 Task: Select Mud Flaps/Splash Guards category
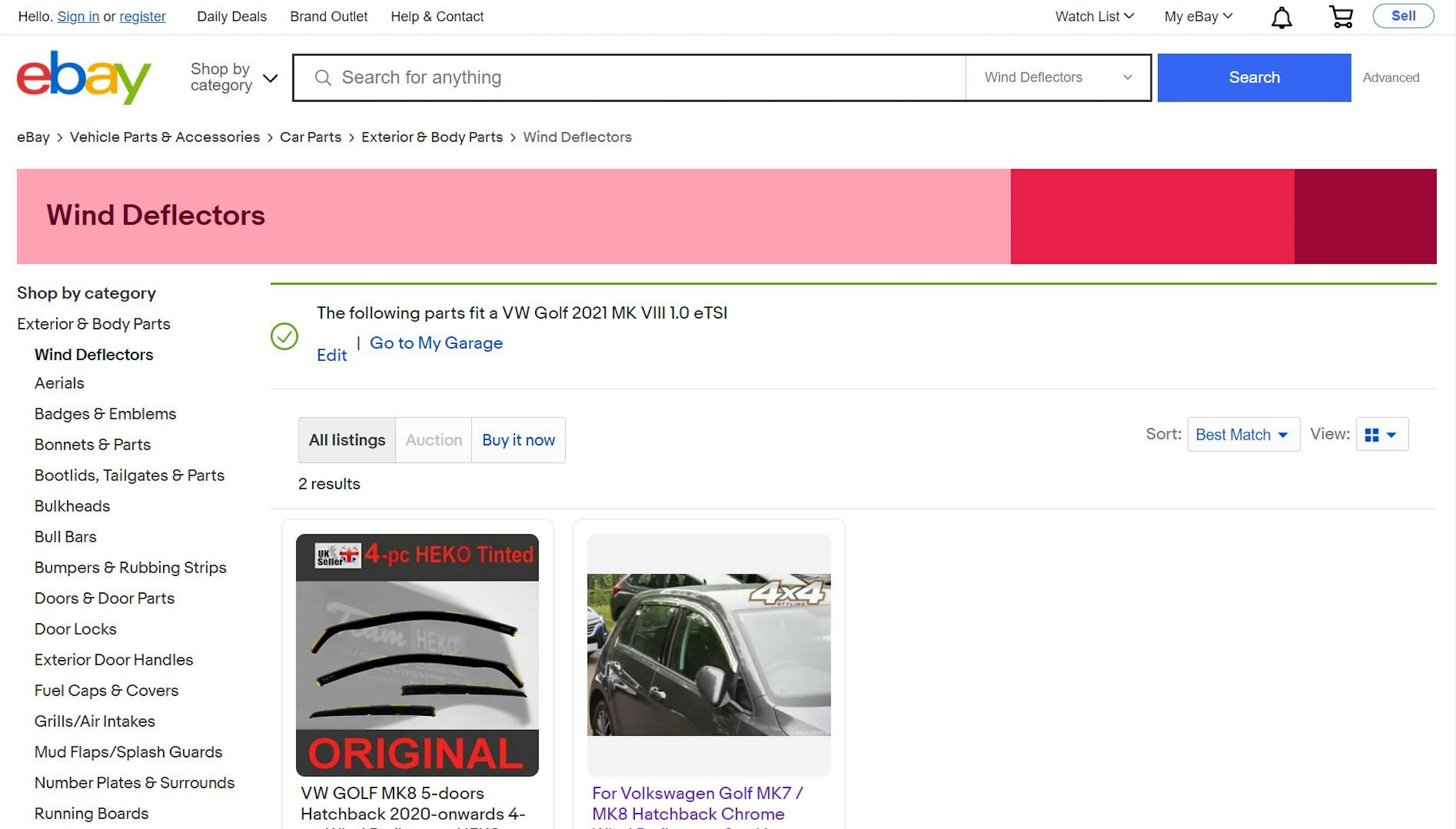(128, 752)
